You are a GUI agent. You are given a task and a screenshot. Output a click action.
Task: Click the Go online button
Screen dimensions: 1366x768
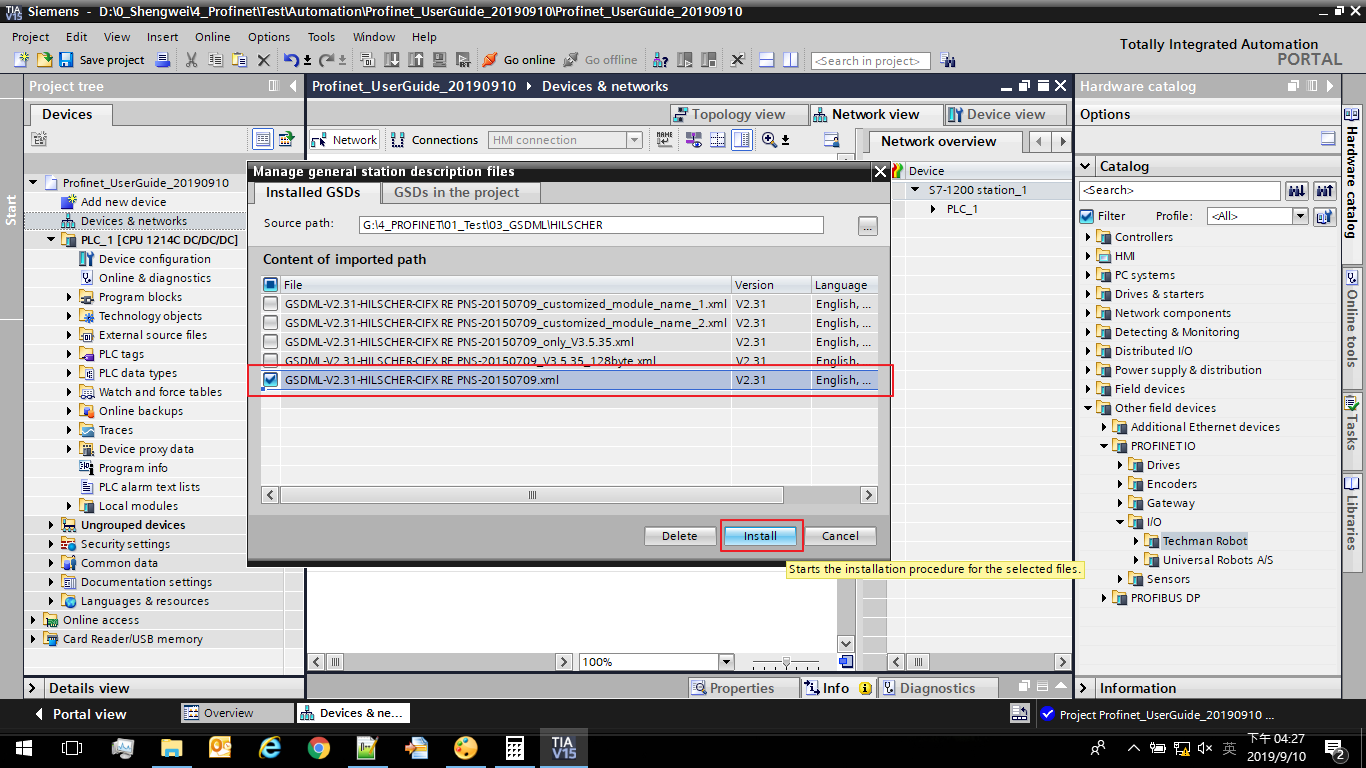tap(518, 60)
